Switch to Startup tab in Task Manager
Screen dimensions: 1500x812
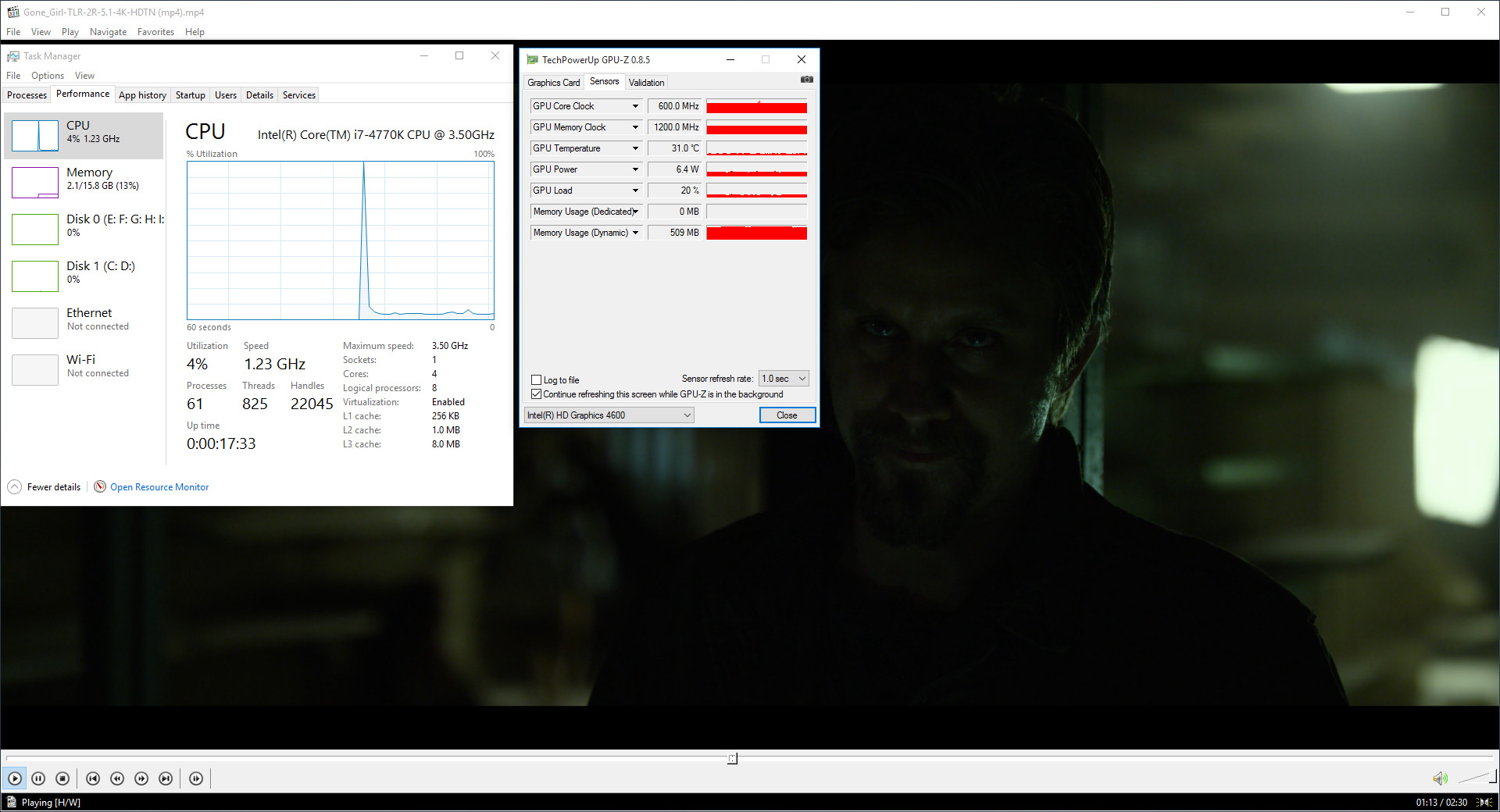pos(190,95)
